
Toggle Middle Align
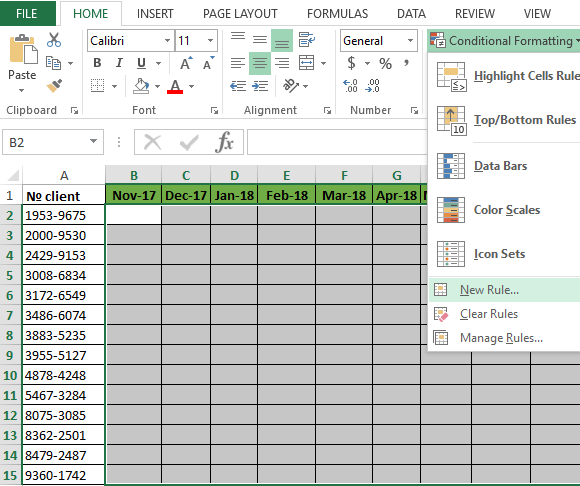[x=260, y=40]
